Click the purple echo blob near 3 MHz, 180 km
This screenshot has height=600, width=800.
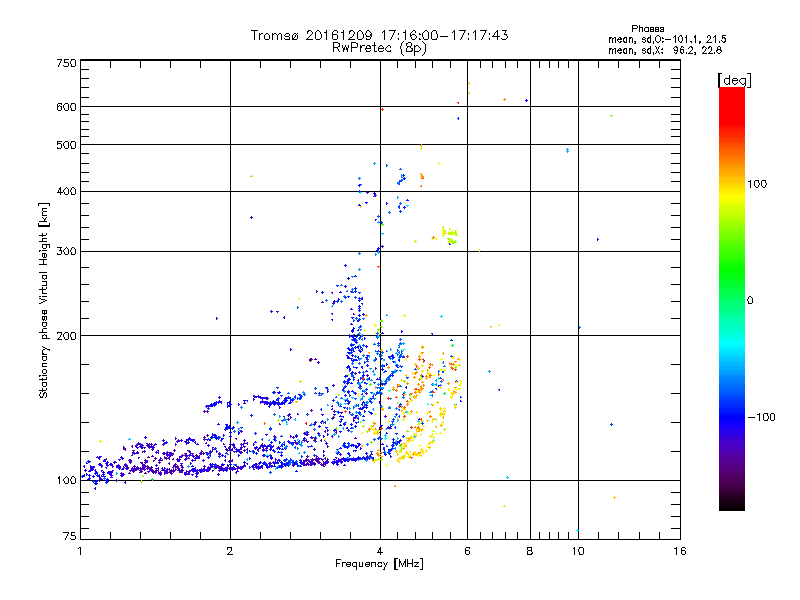pyautogui.click(x=312, y=360)
